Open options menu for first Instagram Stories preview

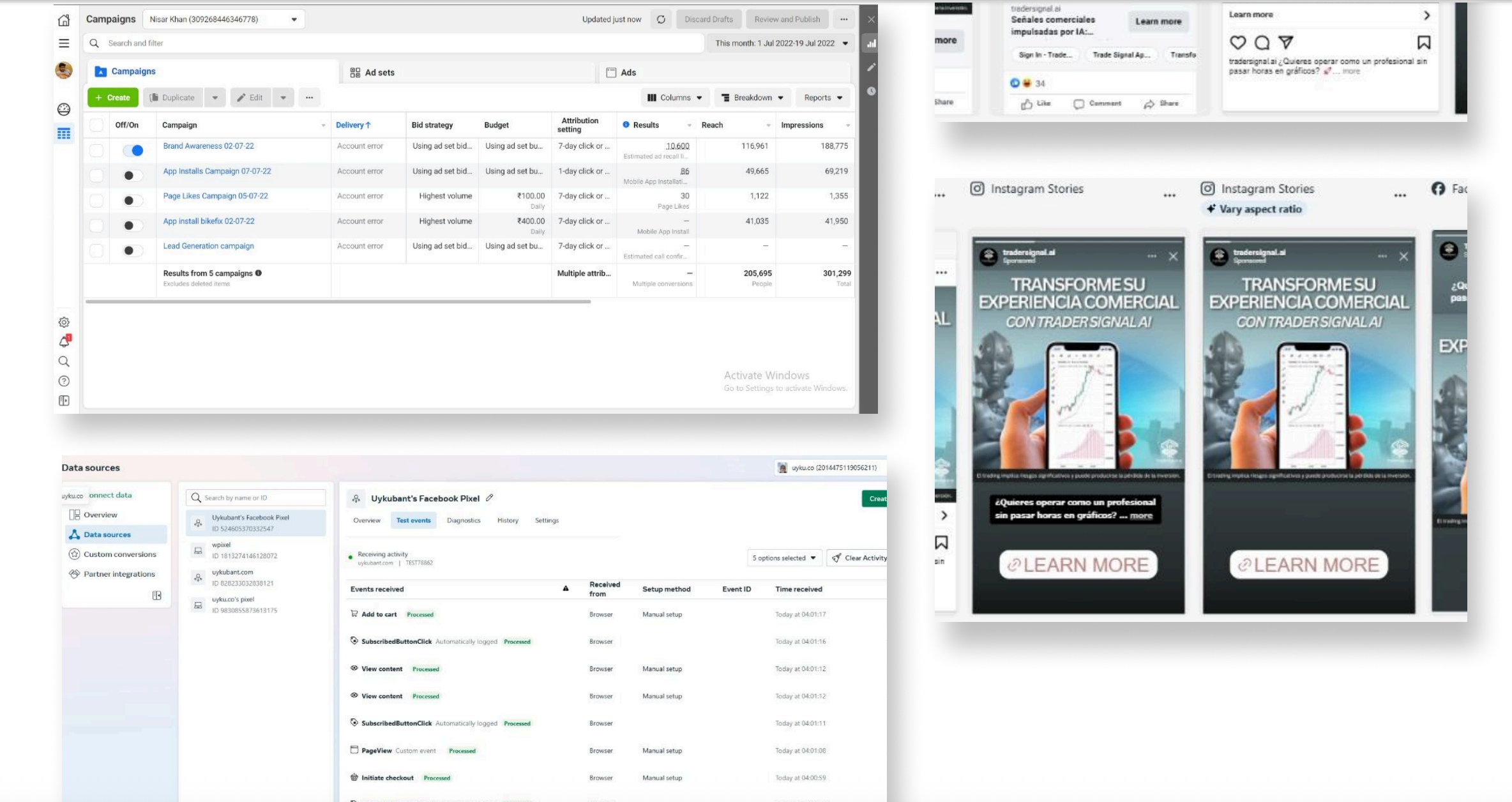[1170, 195]
